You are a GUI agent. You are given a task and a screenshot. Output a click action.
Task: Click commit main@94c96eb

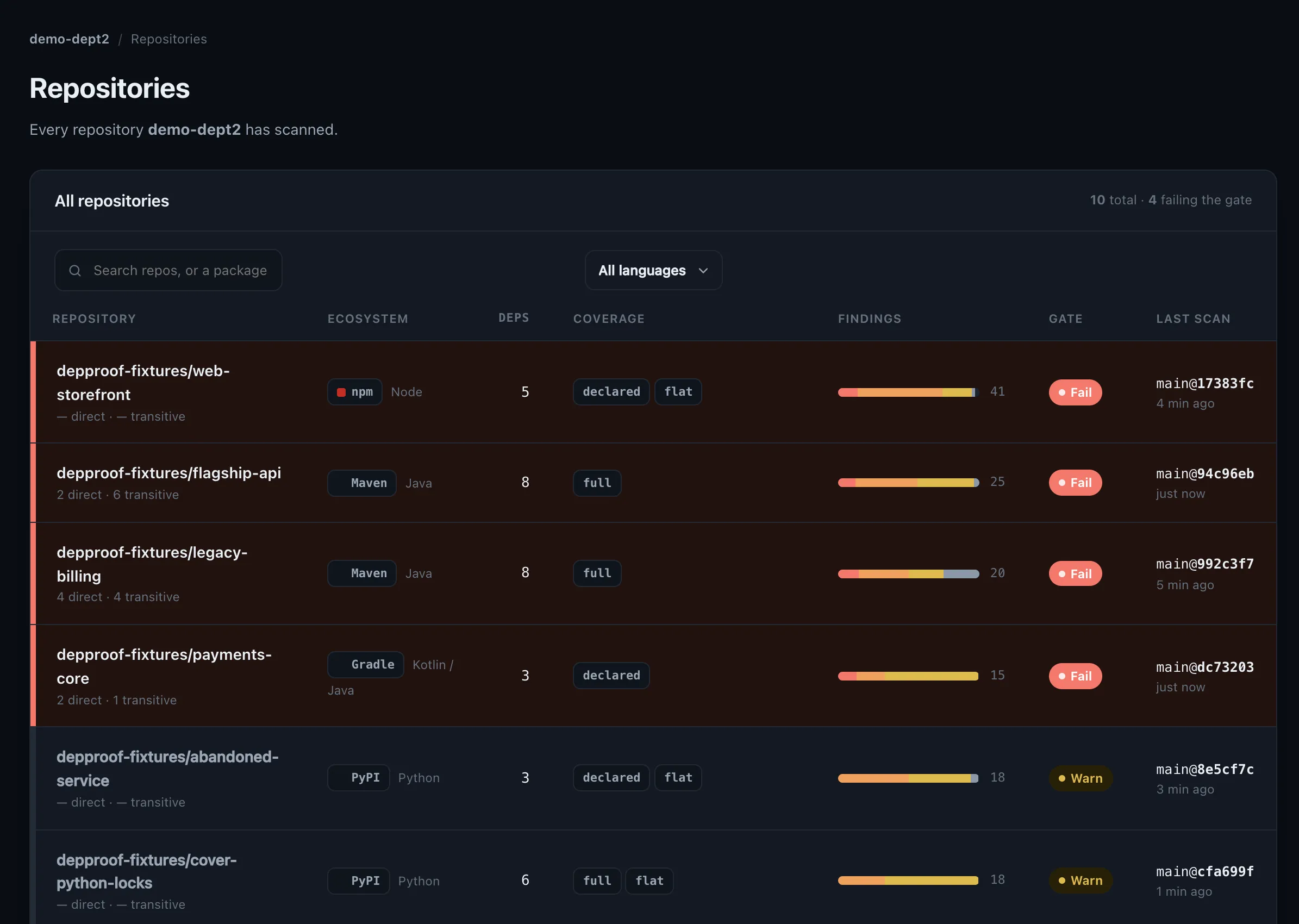pyautogui.click(x=1205, y=474)
